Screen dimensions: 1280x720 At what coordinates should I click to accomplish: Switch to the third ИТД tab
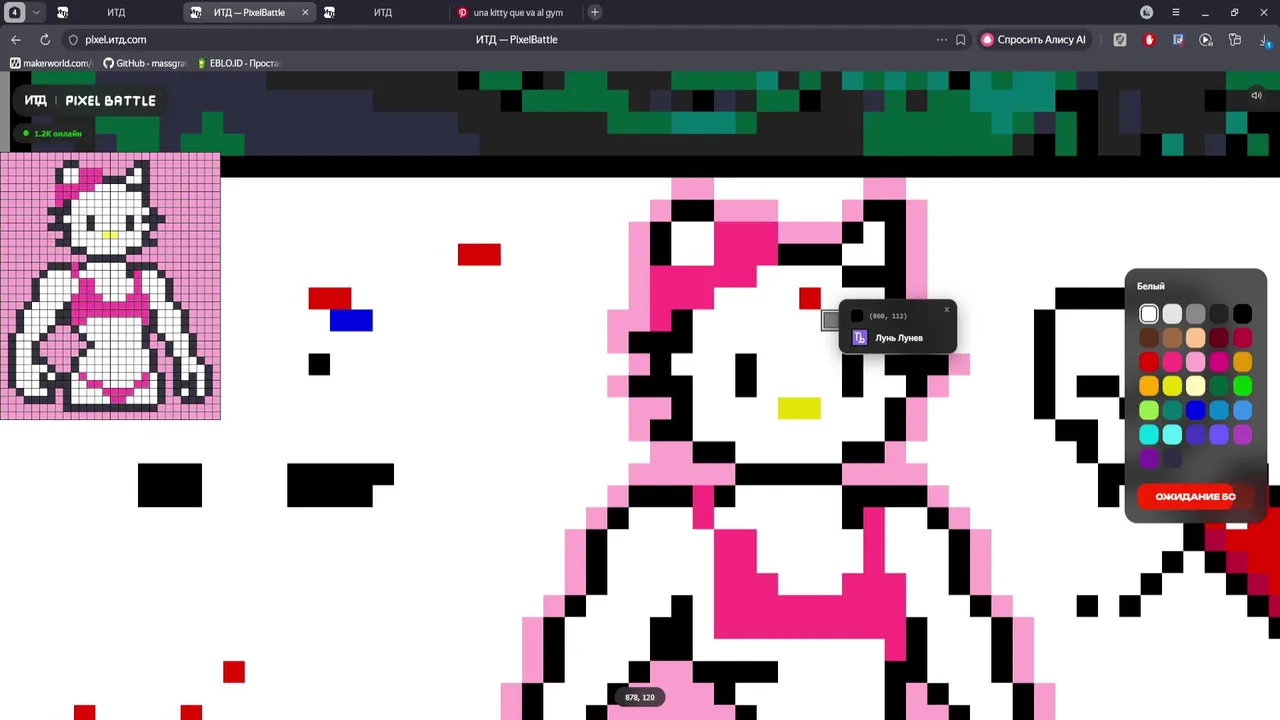click(382, 12)
